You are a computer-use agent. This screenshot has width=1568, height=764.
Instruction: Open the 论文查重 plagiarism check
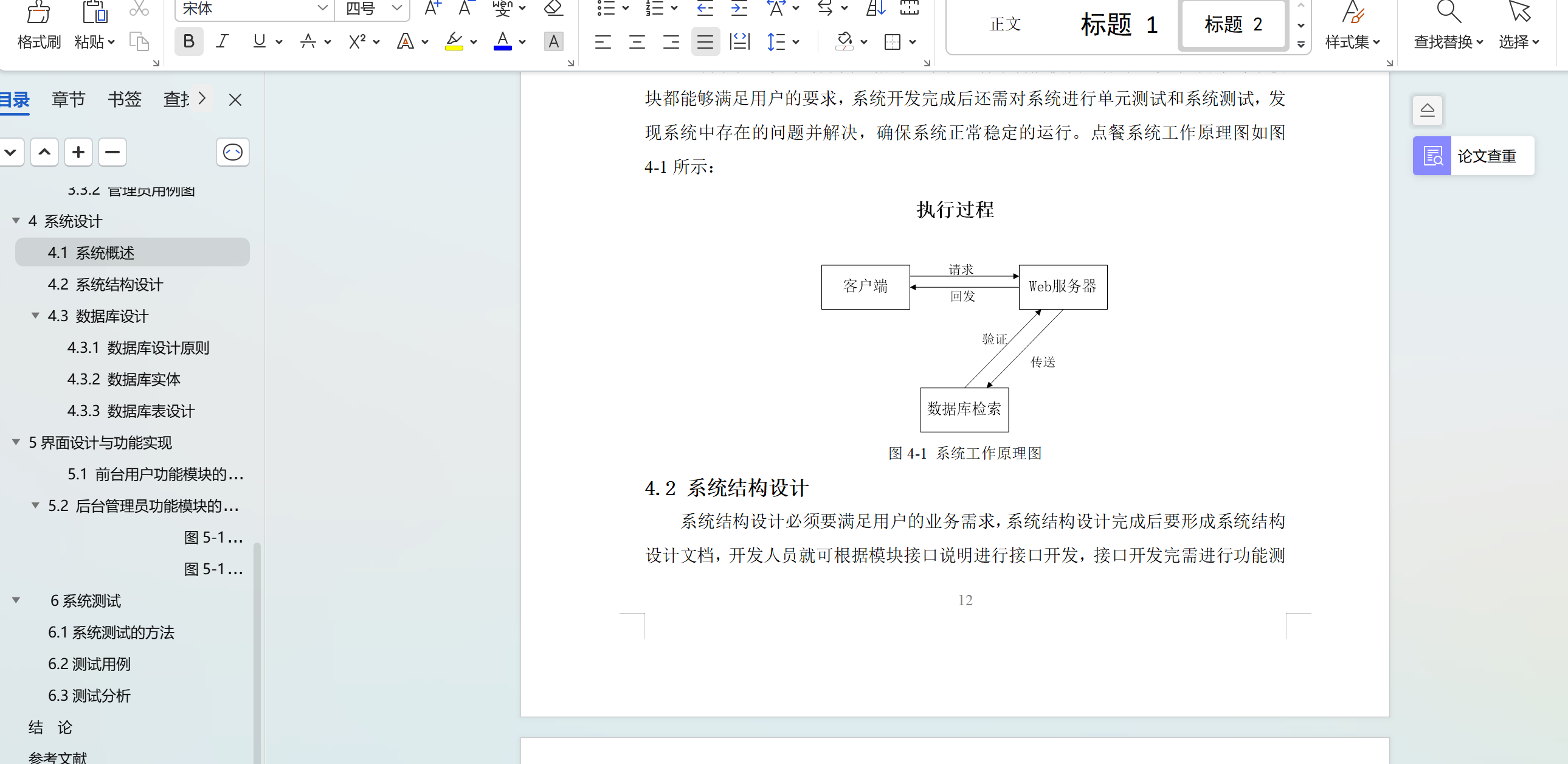(x=1473, y=156)
